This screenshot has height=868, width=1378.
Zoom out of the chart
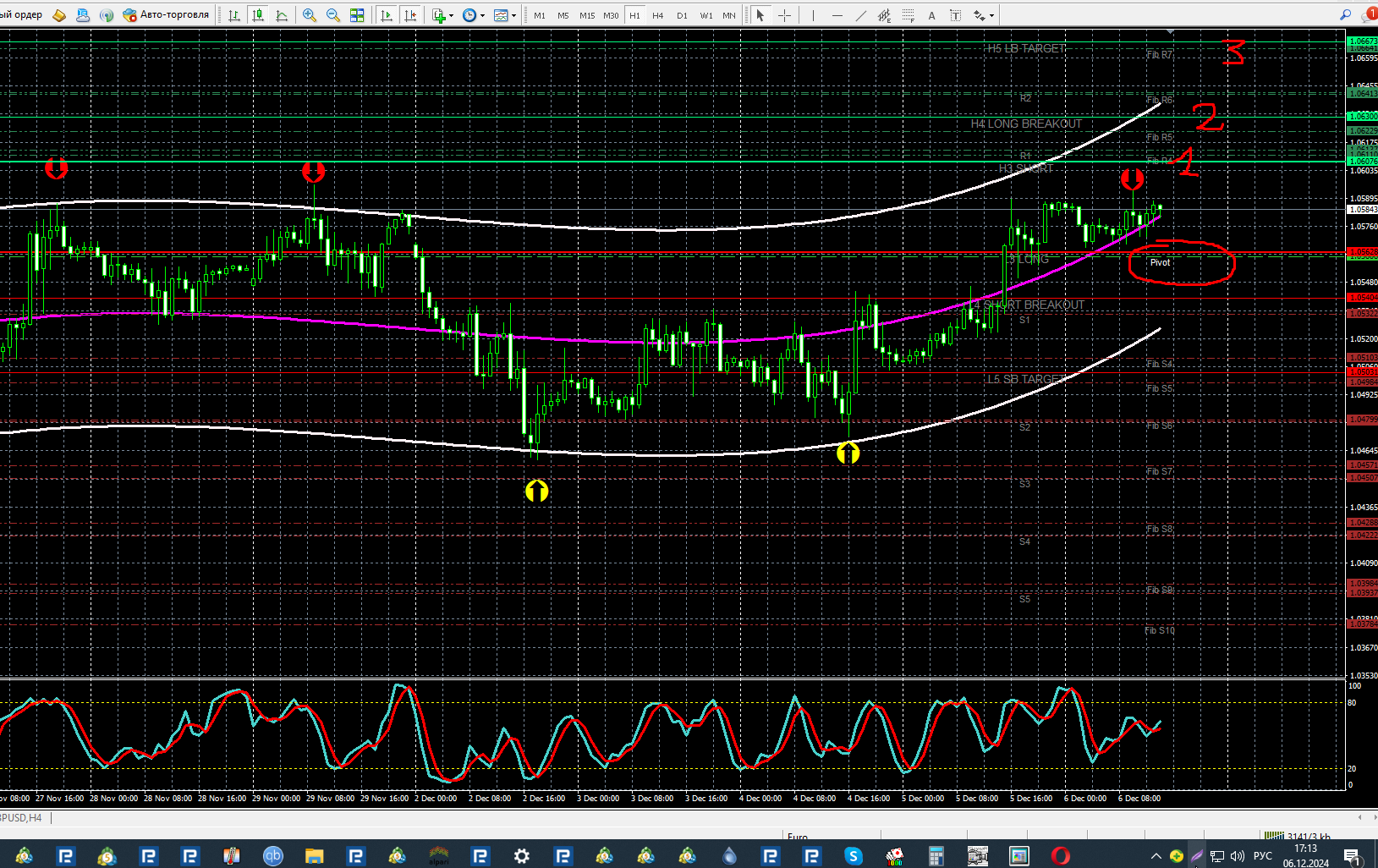click(x=333, y=15)
